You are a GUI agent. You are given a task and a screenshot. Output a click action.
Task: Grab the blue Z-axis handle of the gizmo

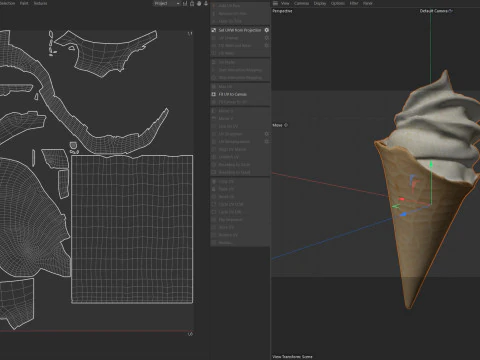pos(403,214)
